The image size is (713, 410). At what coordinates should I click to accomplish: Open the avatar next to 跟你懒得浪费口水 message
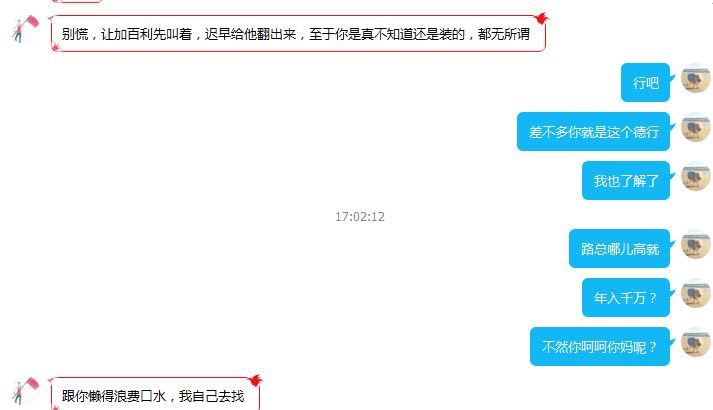point(25,391)
